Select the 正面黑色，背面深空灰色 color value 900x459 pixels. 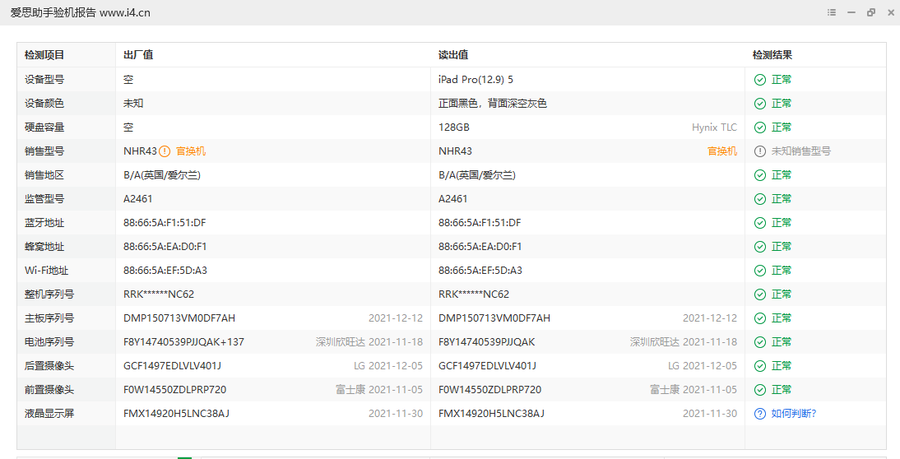(x=492, y=103)
